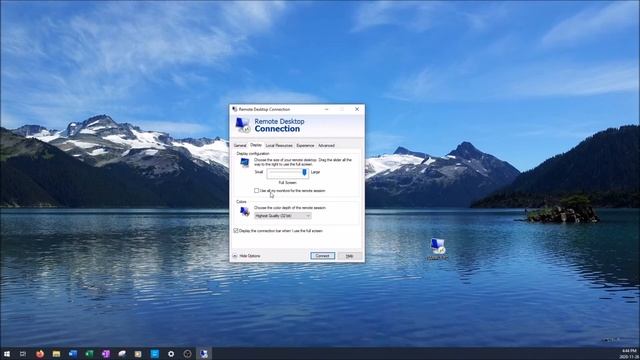Click the Help button
Image resolution: width=640 pixels, height=360 pixels.
[350, 256]
